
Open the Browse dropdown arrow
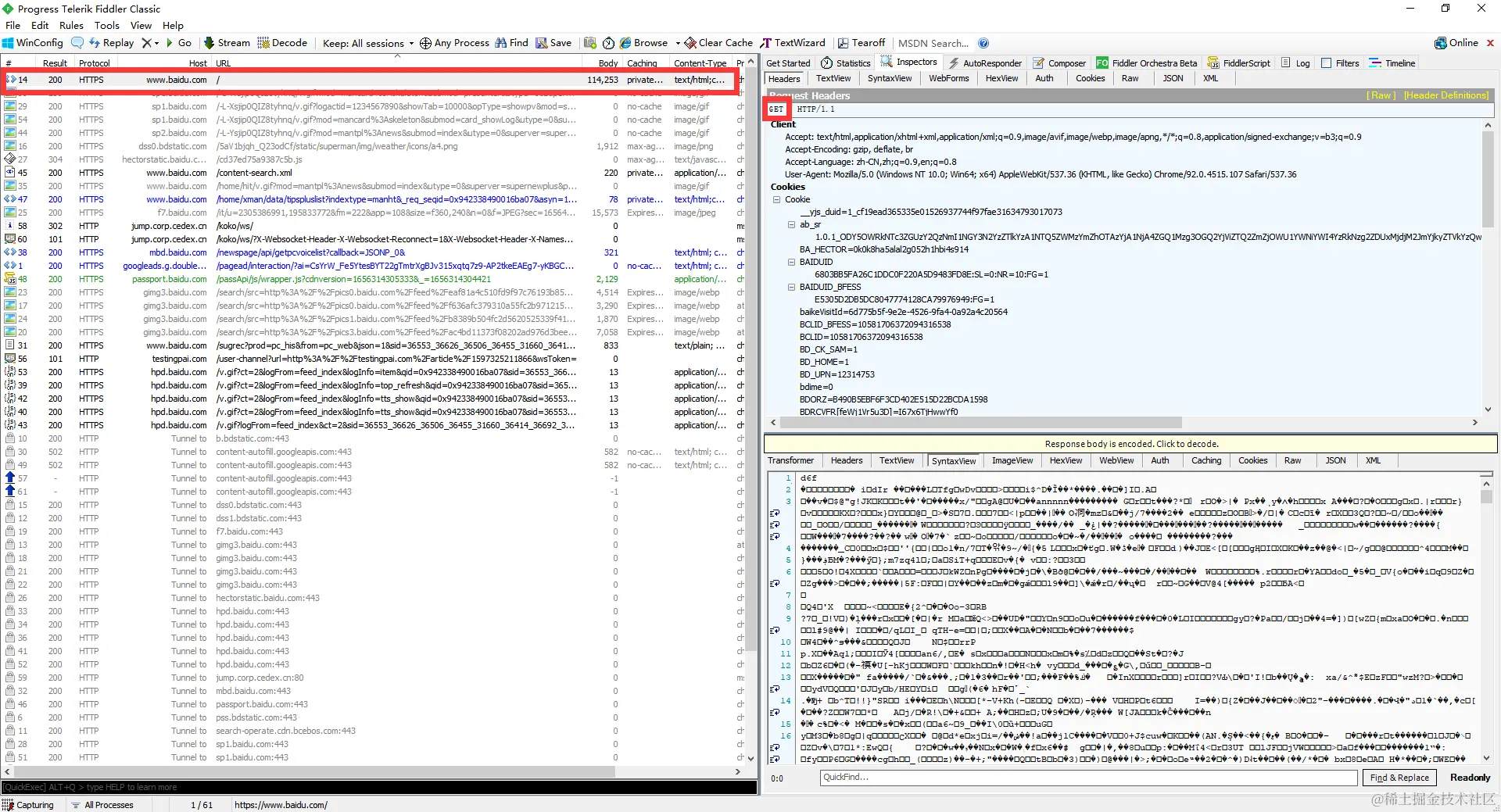(678, 44)
